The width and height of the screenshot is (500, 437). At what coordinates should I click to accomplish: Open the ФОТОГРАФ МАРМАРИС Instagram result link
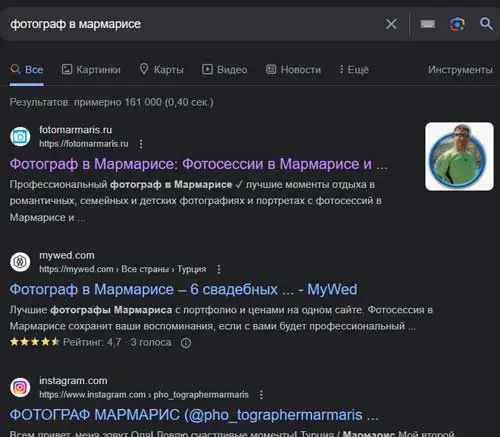[x=194, y=415]
